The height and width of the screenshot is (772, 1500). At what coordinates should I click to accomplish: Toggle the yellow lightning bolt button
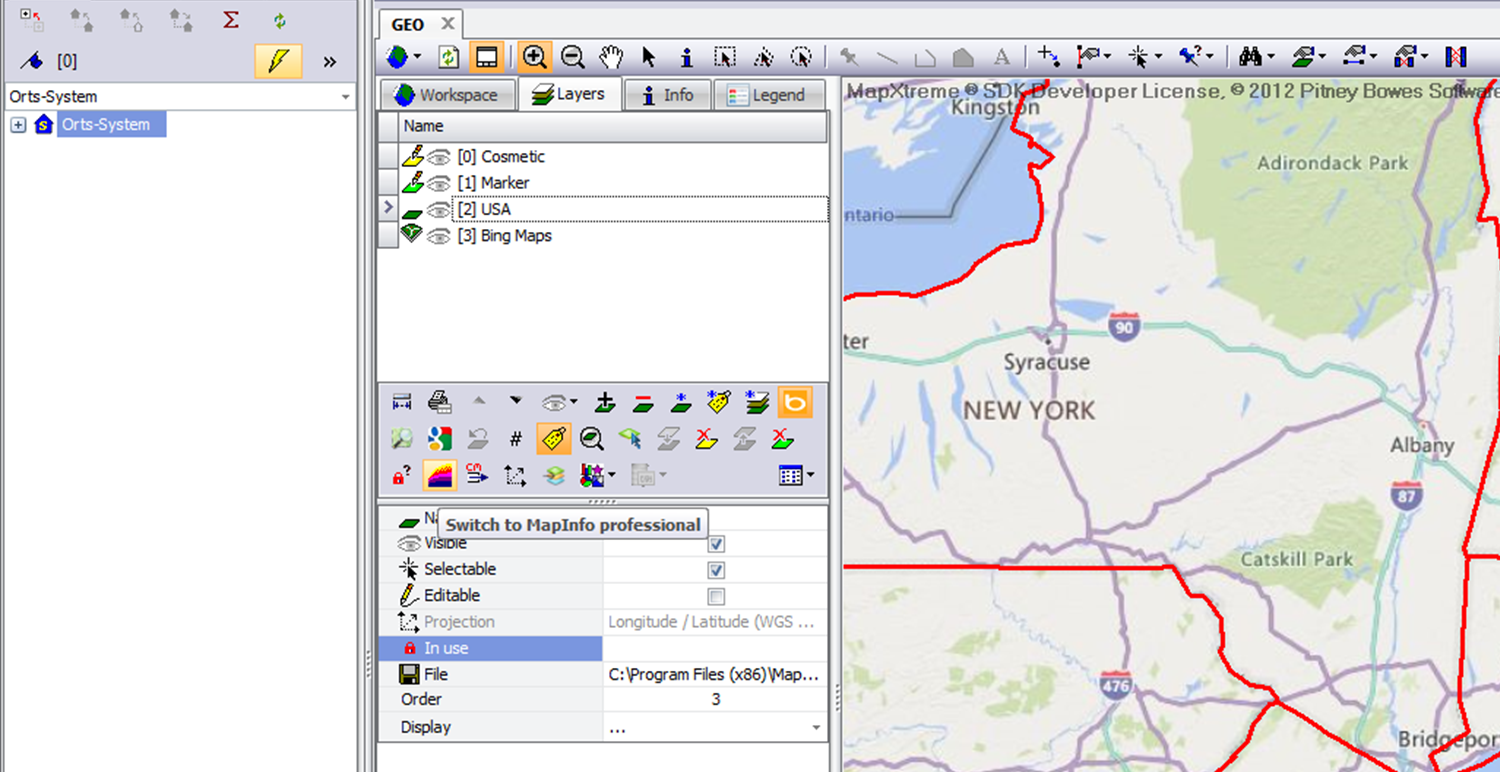coord(279,61)
